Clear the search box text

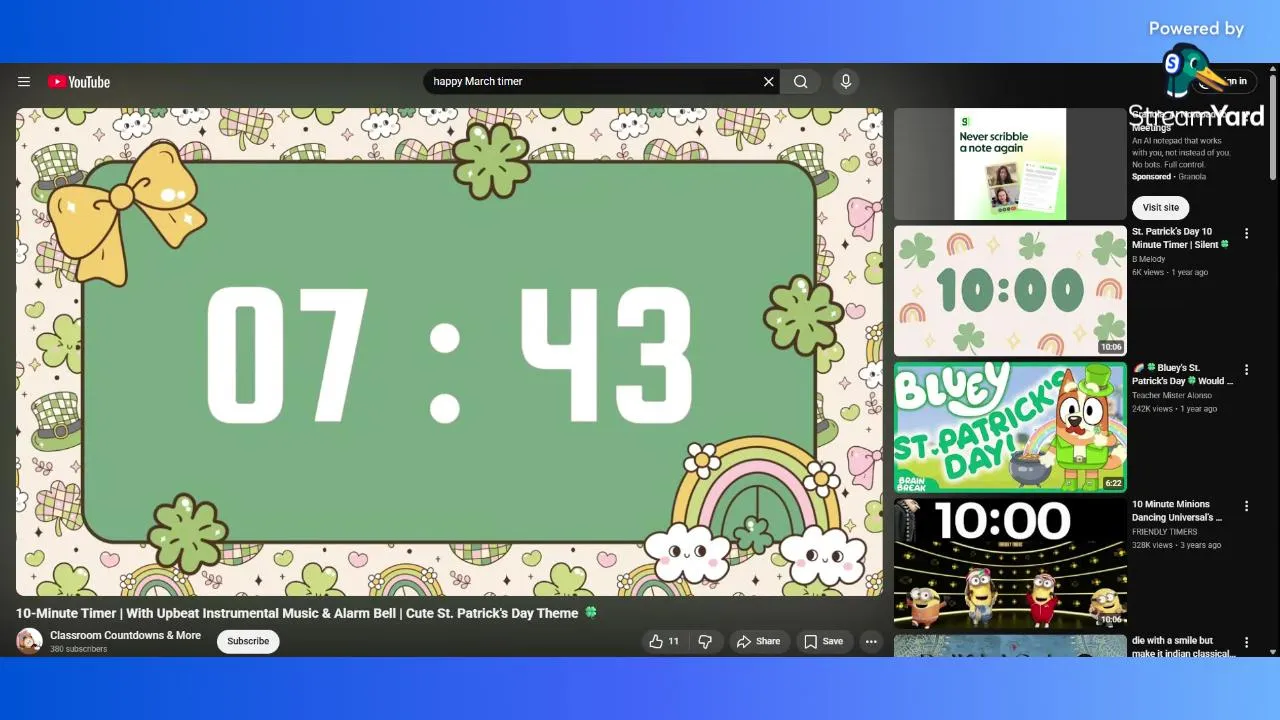tap(768, 82)
